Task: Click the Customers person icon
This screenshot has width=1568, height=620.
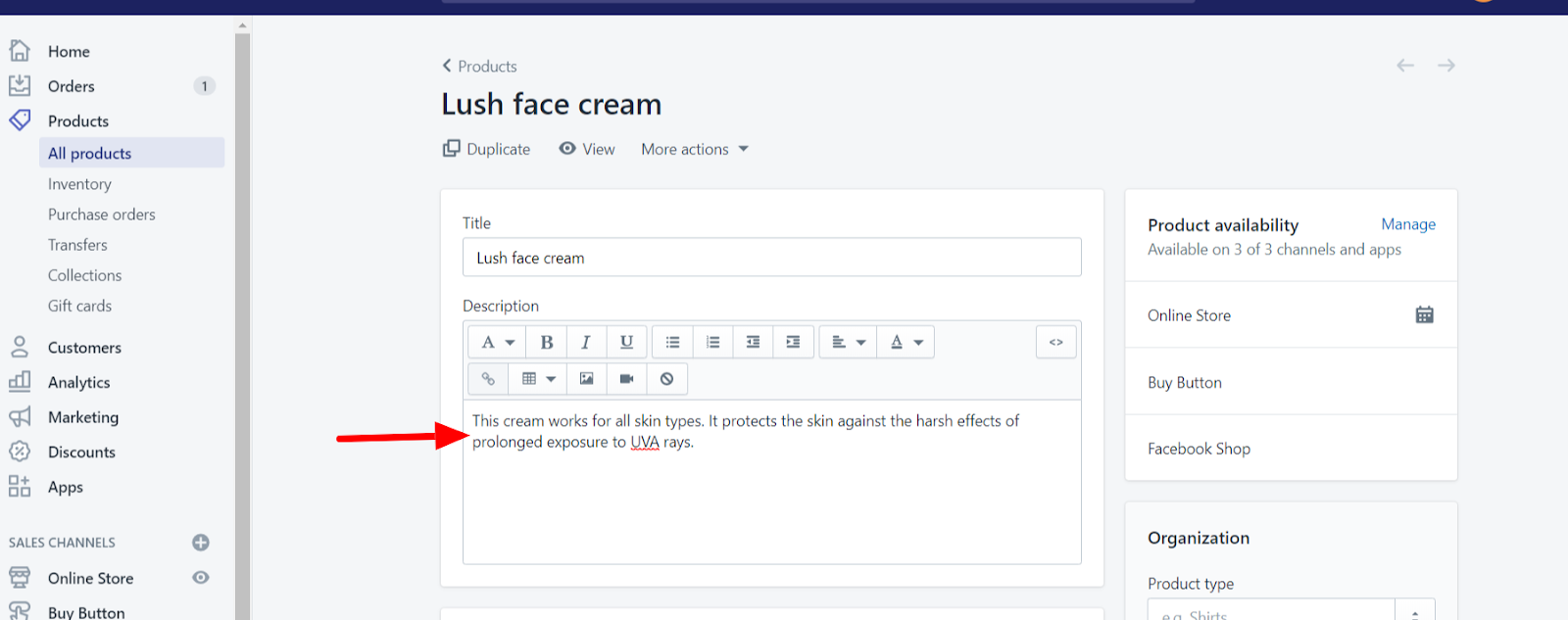Action: (20, 347)
